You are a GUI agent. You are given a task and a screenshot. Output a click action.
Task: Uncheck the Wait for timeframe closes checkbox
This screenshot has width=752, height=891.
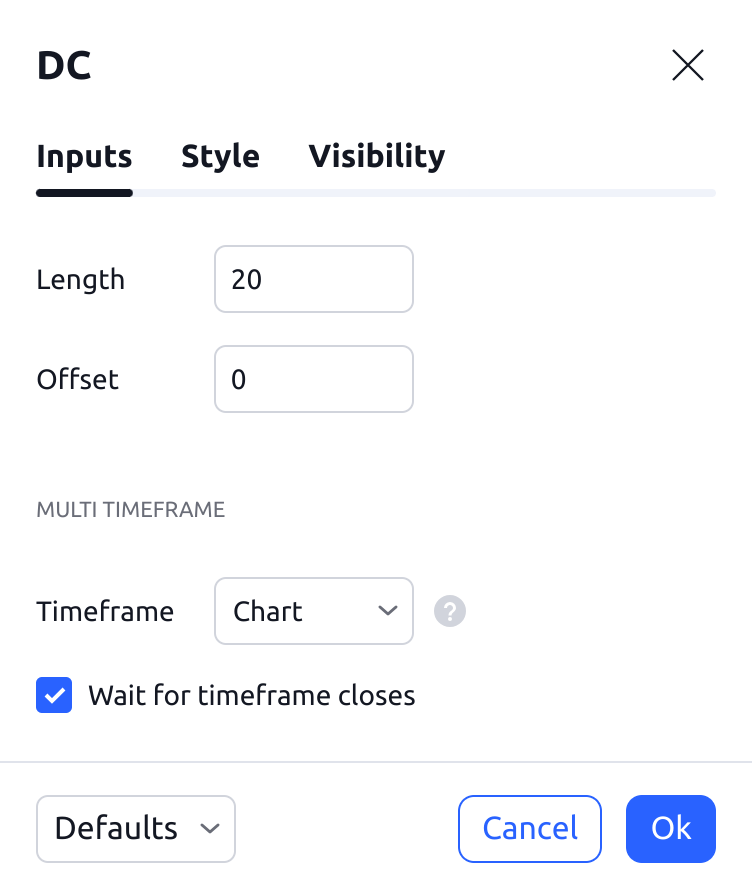(54, 695)
